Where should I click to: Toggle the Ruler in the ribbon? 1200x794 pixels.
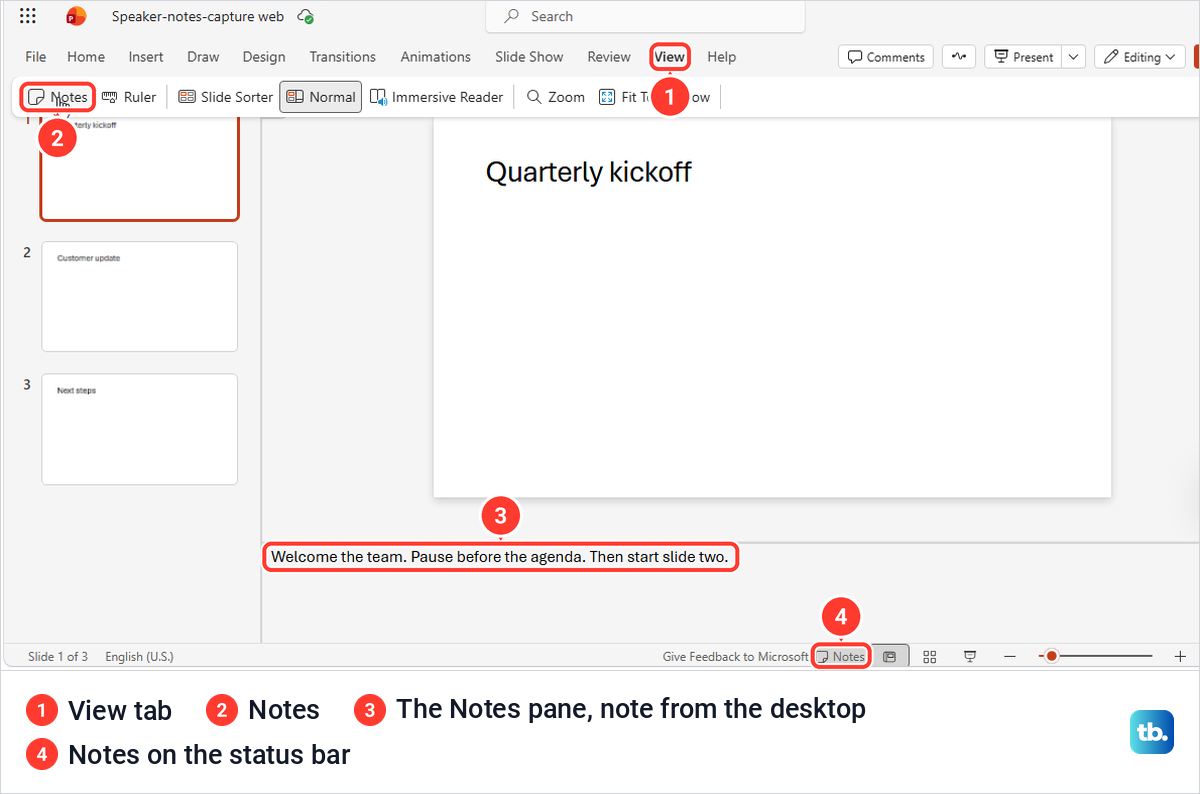129,97
